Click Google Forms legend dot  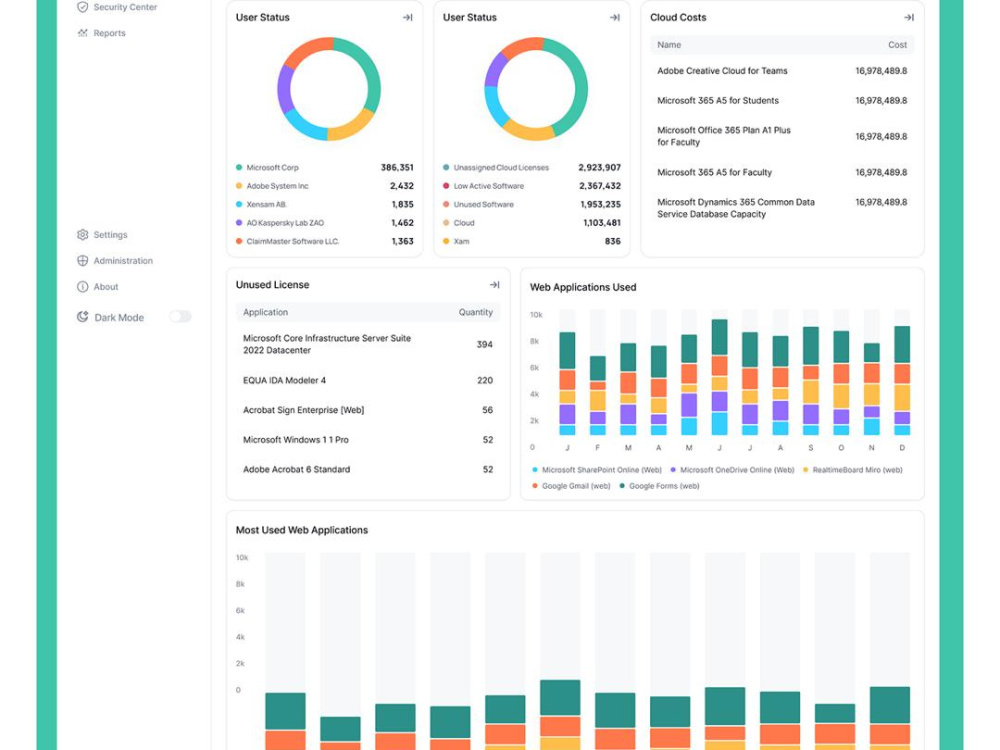pos(622,486)
